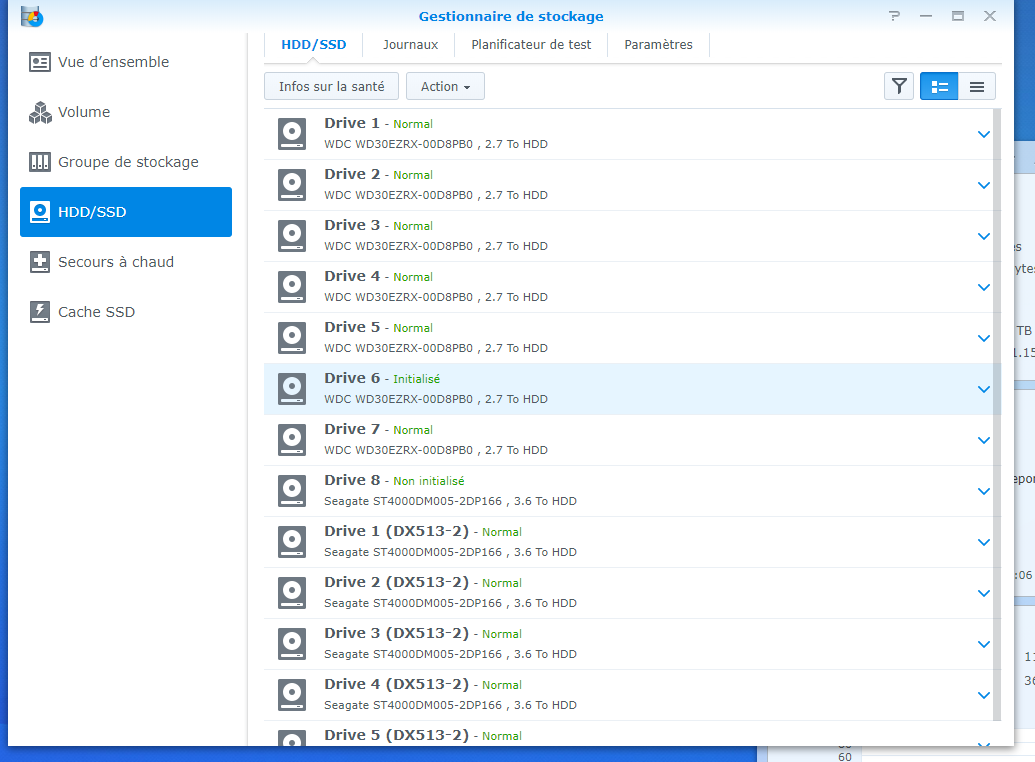Click the drive list vertical scrollbar
Image resolution: width=1035 pixels, height=762 pixels.
point(996,400)
